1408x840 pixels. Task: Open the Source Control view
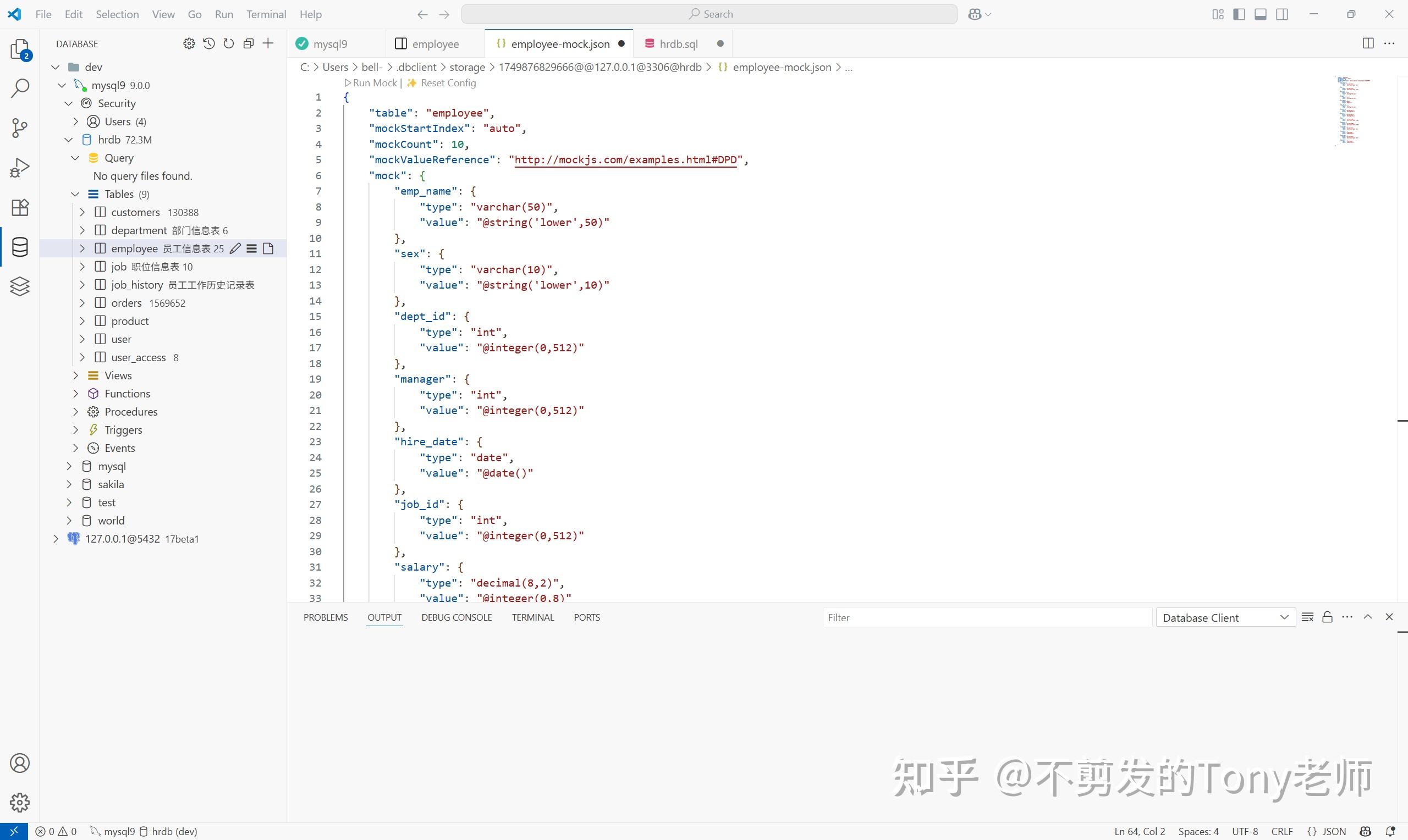pos(20,129)
